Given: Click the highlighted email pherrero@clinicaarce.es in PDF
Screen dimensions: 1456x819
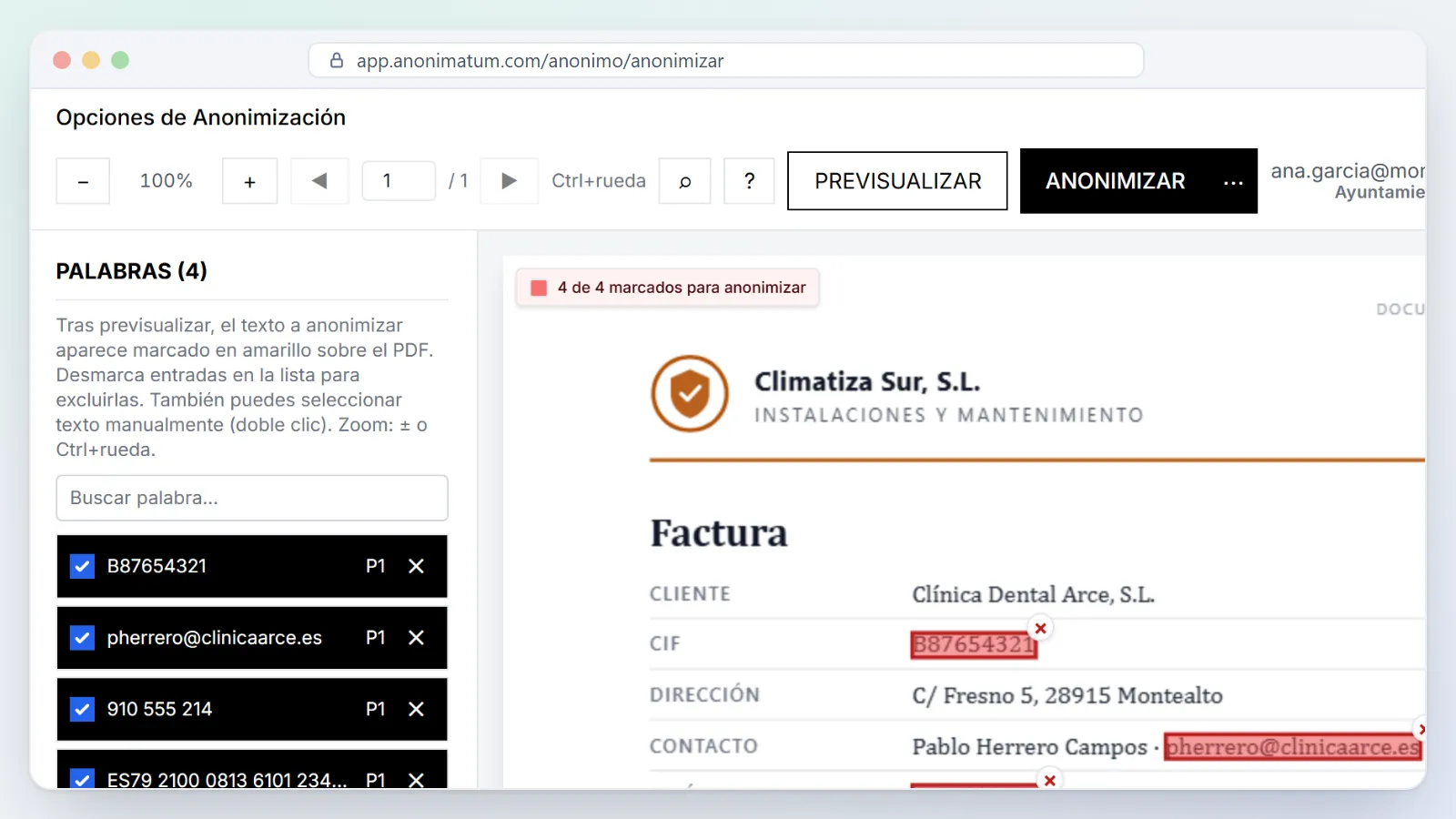Looking at the screenshot, I should click(x=1293, y=747).
